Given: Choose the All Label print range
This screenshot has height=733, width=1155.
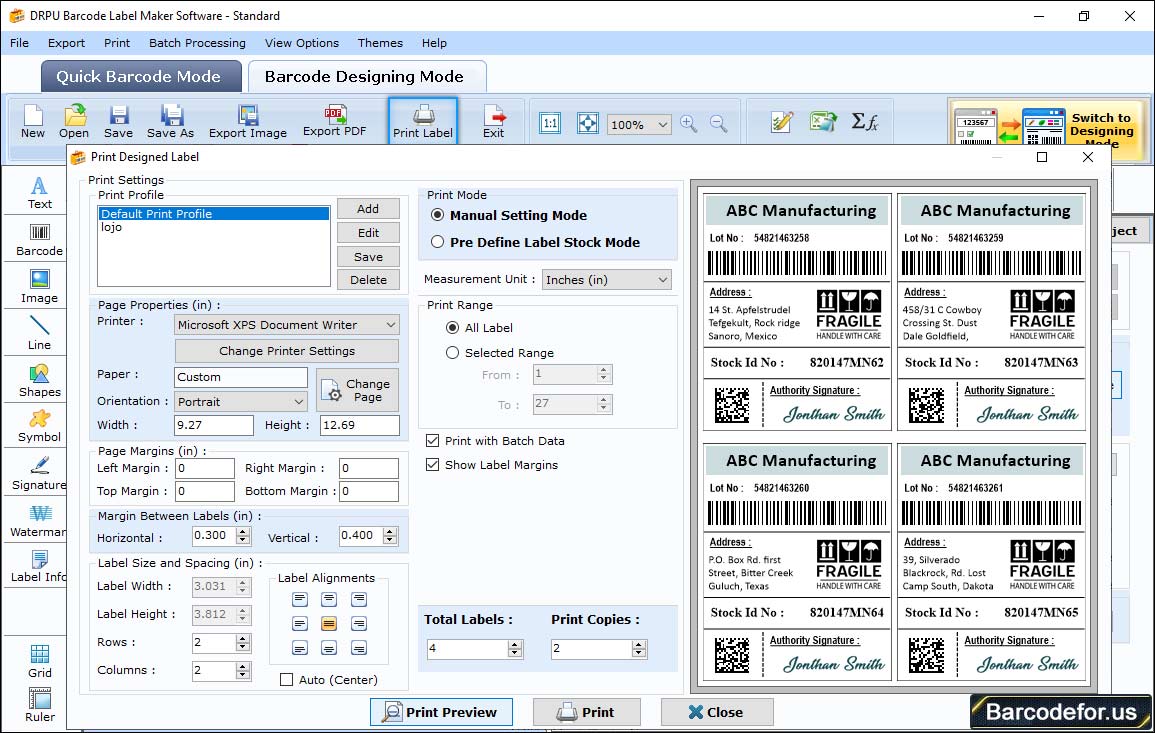Looking at the screenshot, I should click(x=452, y=327).
